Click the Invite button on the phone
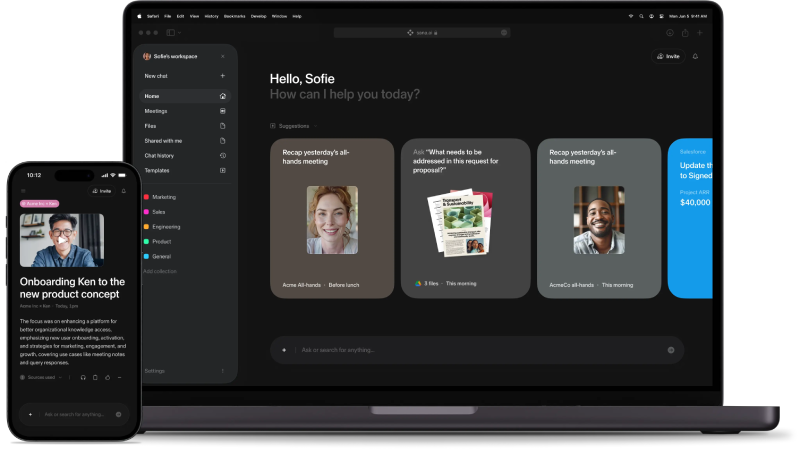The width and height of the screenshot is (800, 454). point(102,191)
